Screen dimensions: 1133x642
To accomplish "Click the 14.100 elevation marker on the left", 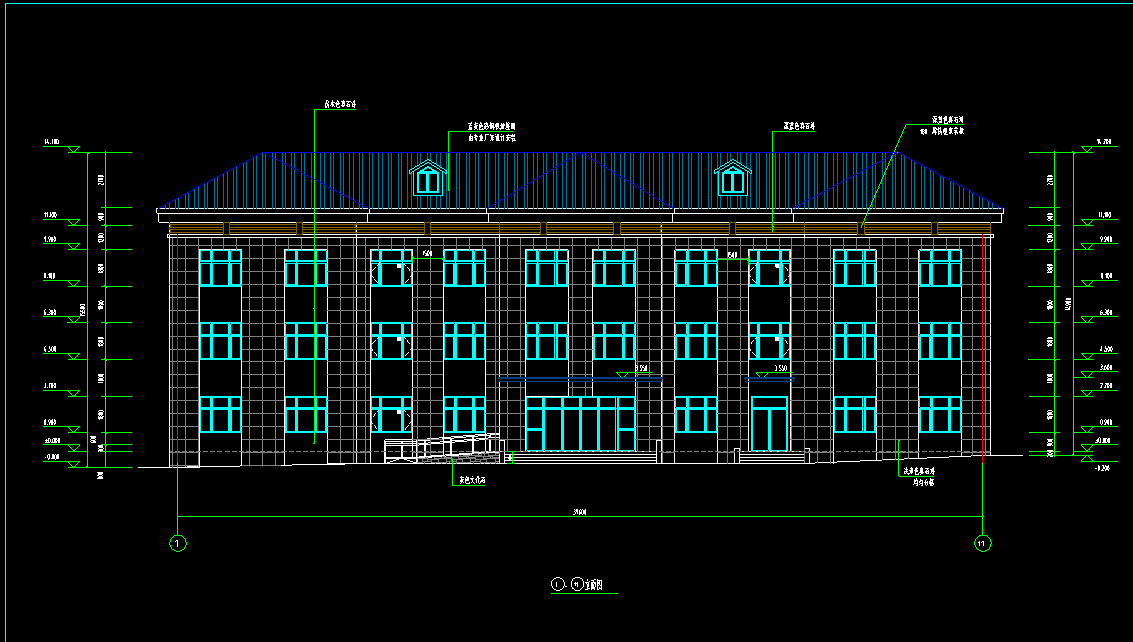I will tap(52, 144).
